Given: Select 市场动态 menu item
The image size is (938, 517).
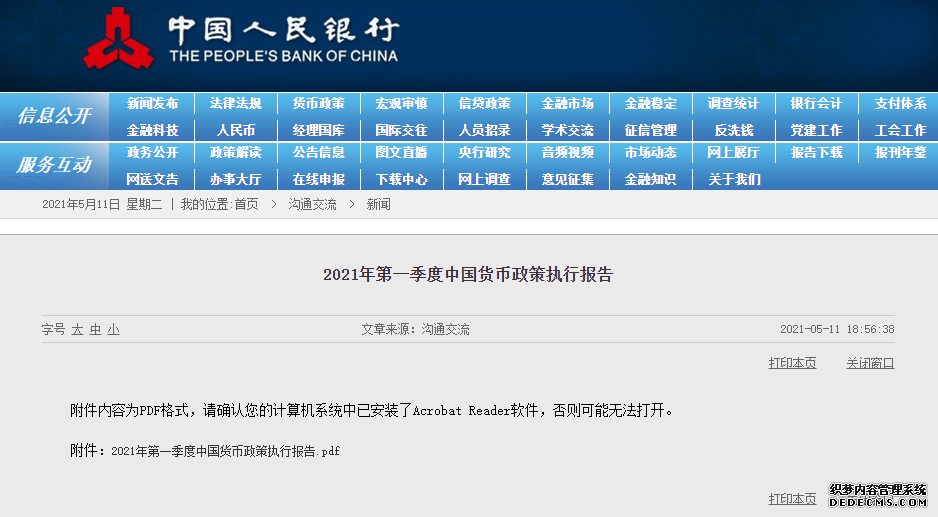Looking at the screenshot, I should [651, 153].
